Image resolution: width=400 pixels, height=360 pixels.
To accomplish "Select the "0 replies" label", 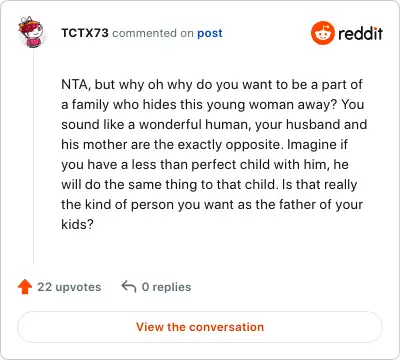I will 166,287.
